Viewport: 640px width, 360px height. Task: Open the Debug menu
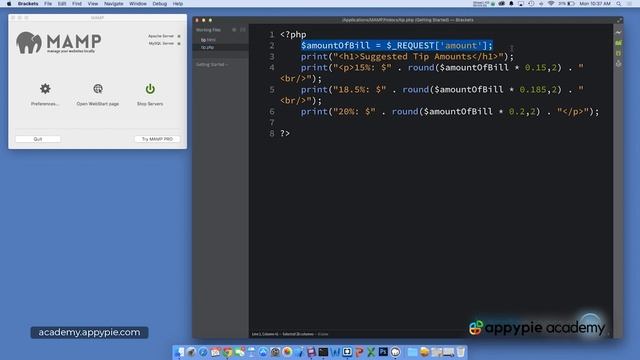pos(160,4)
